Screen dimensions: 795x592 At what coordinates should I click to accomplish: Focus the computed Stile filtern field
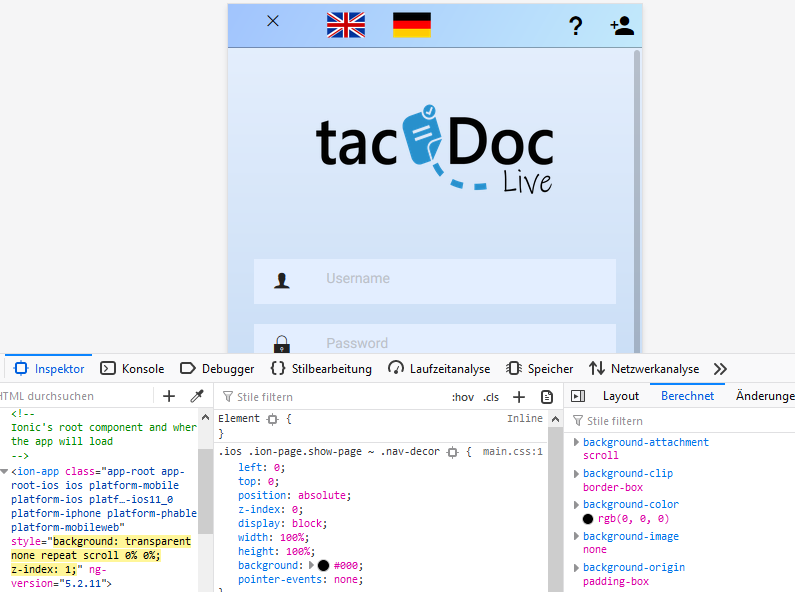pos(684,421)
